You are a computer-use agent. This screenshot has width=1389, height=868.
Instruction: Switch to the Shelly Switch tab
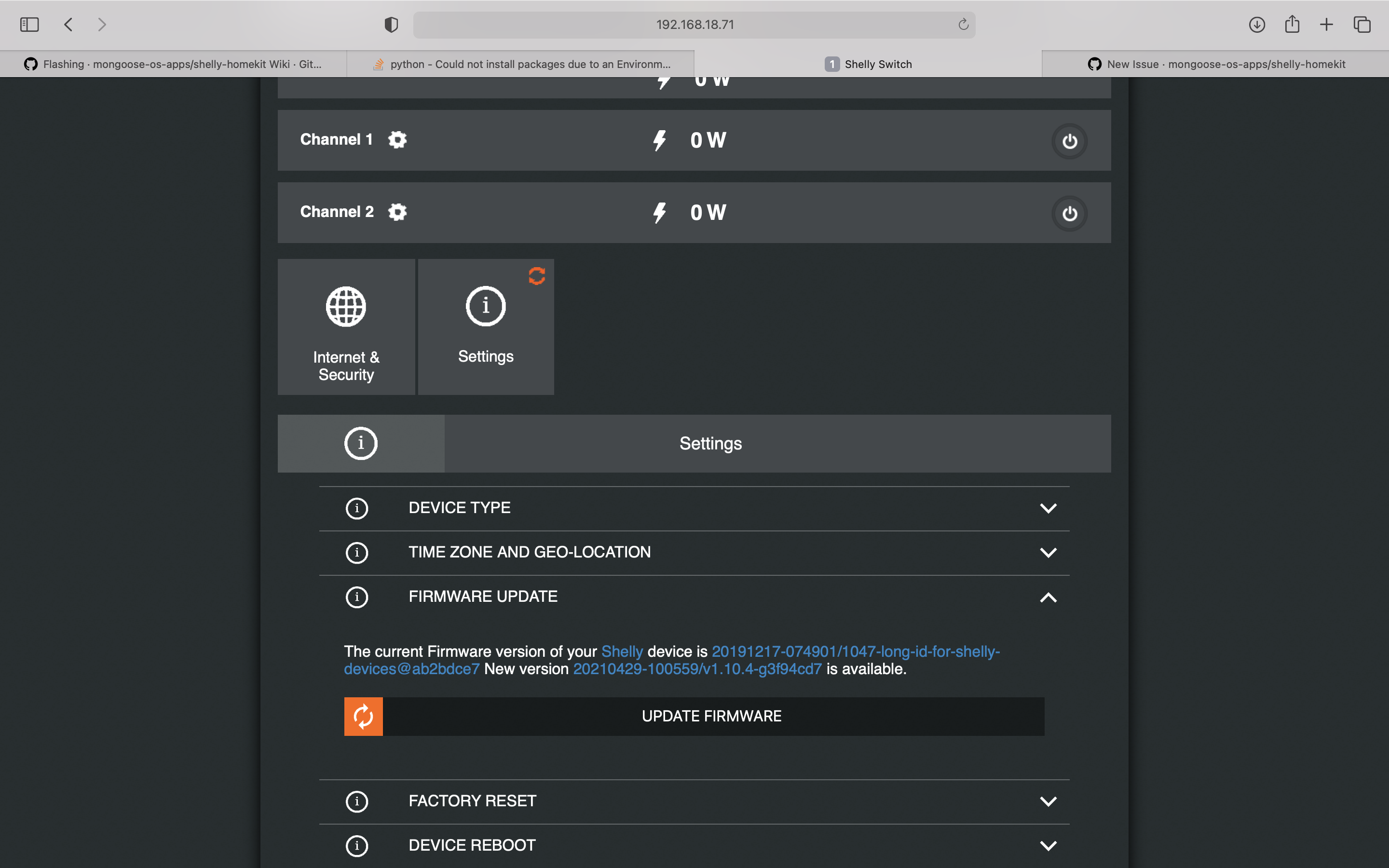coord(870,64)
